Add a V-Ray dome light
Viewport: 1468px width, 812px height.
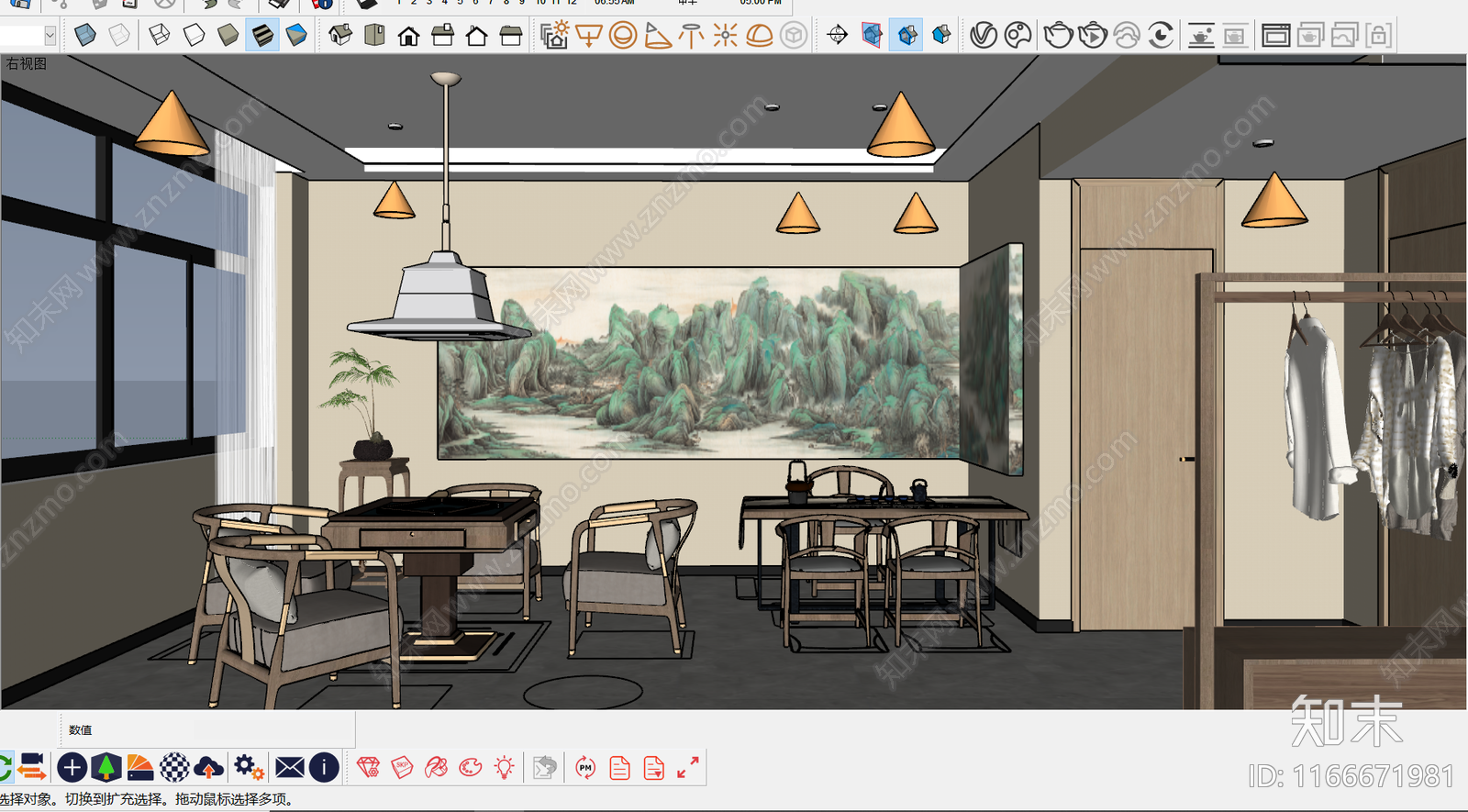(759, 36)
